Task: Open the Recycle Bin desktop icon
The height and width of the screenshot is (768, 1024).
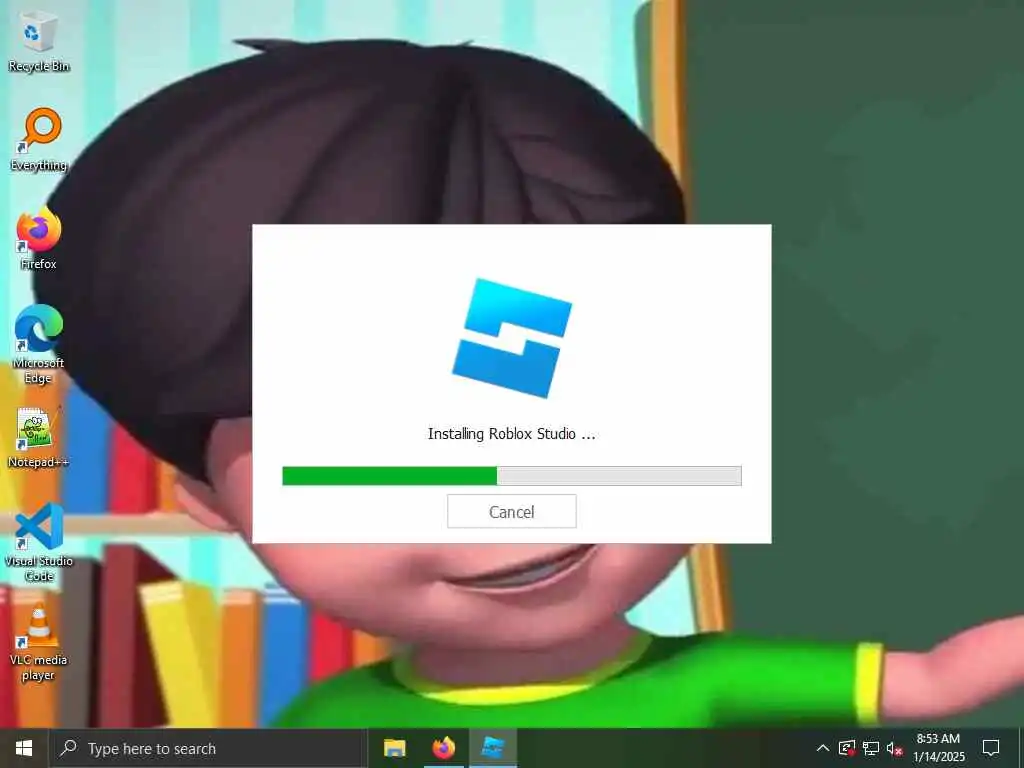Action: [x=39, y=41]
